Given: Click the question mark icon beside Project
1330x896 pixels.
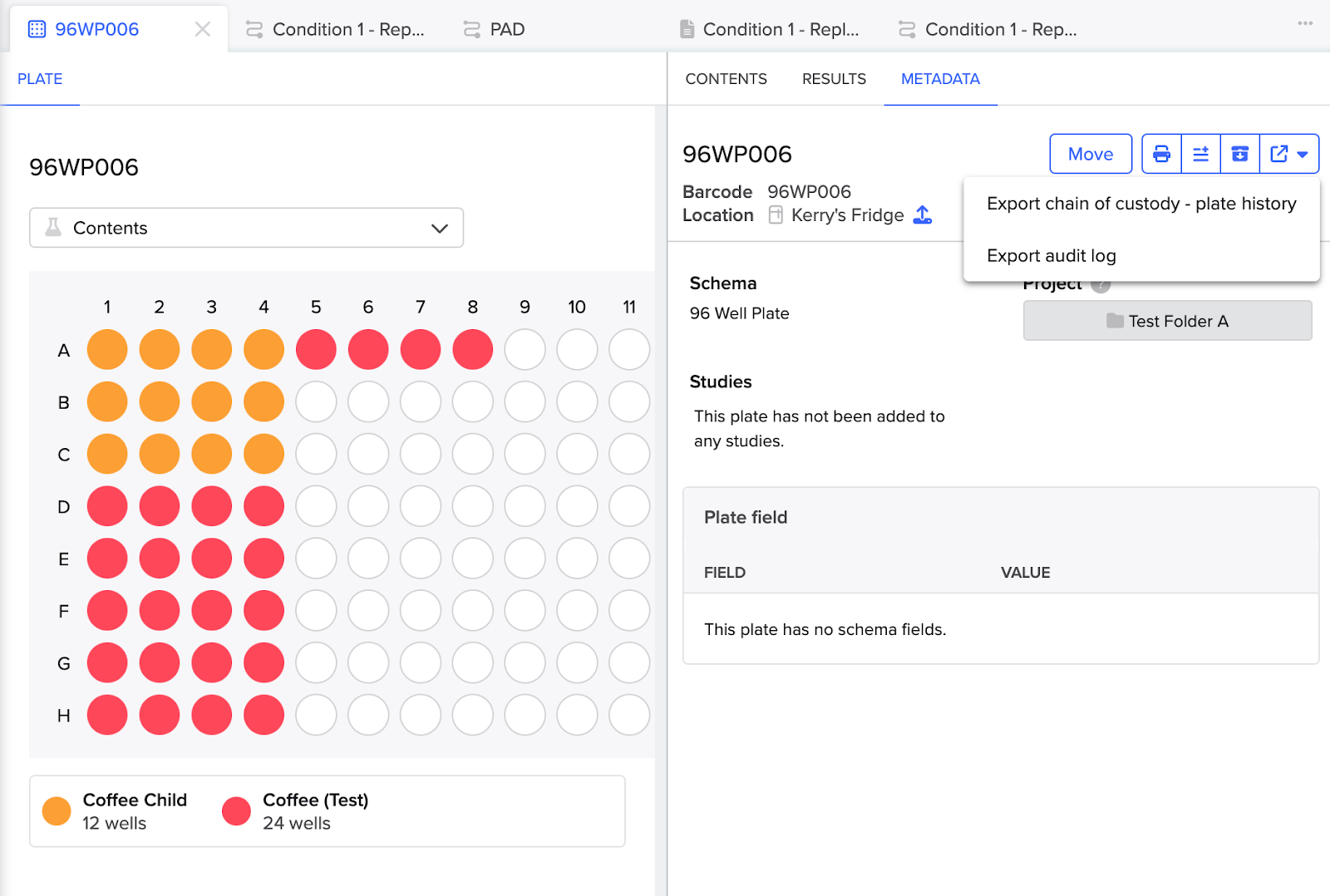Looking at the screenshot, I should coord(1101,283).
